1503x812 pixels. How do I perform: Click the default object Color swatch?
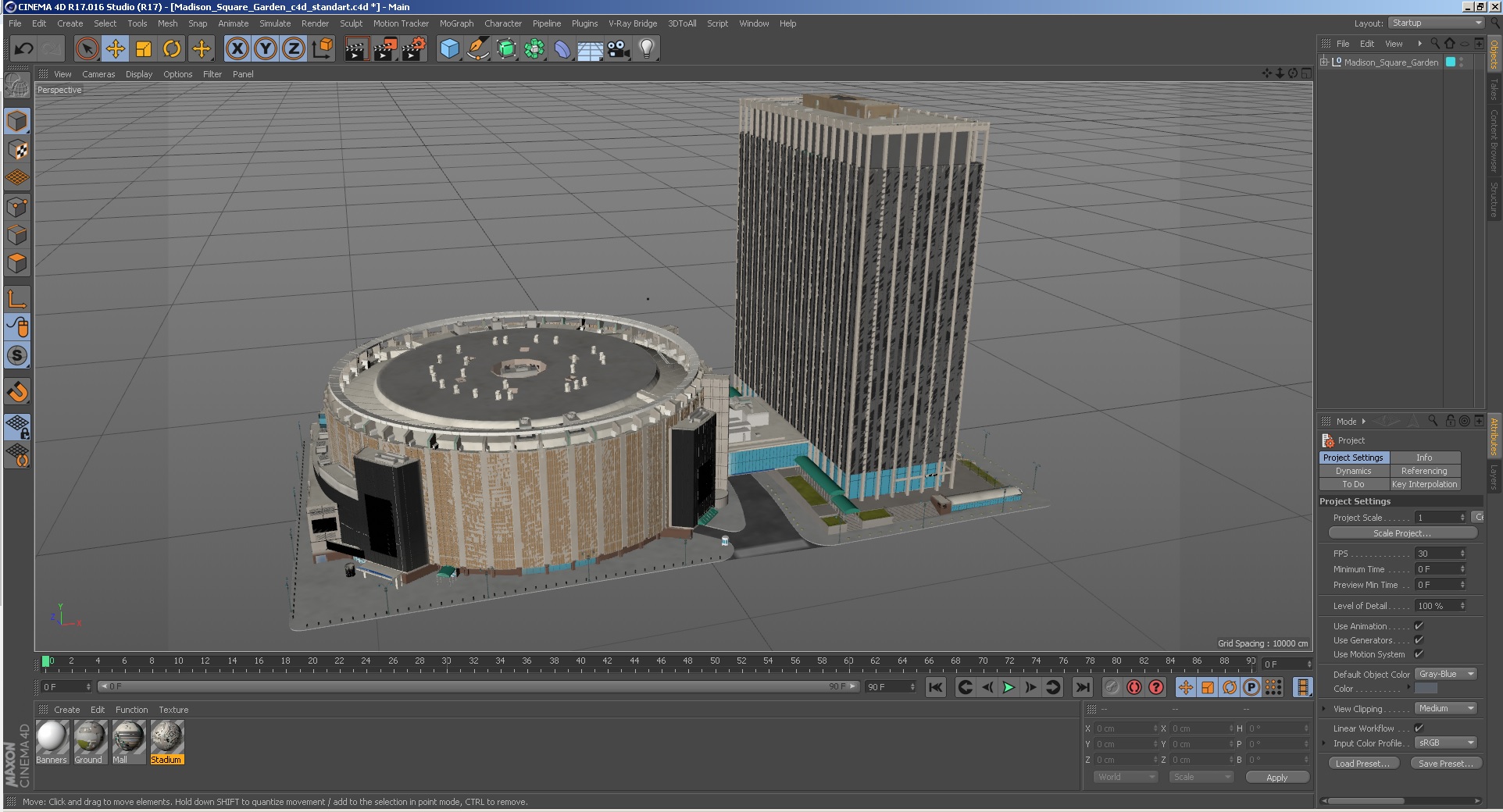(x=1426, y=689)
